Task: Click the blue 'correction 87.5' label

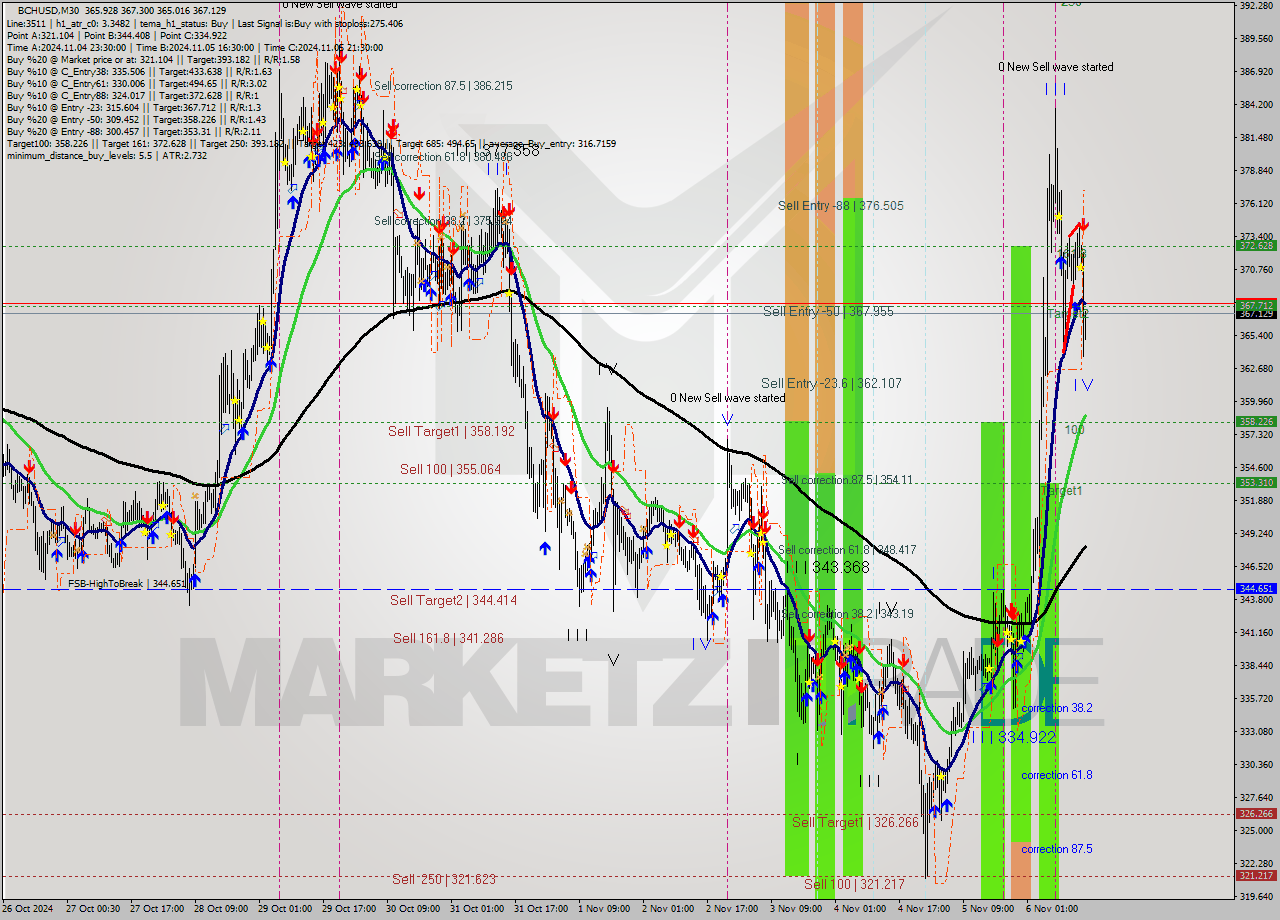Action: click(x=1056, y=849)
